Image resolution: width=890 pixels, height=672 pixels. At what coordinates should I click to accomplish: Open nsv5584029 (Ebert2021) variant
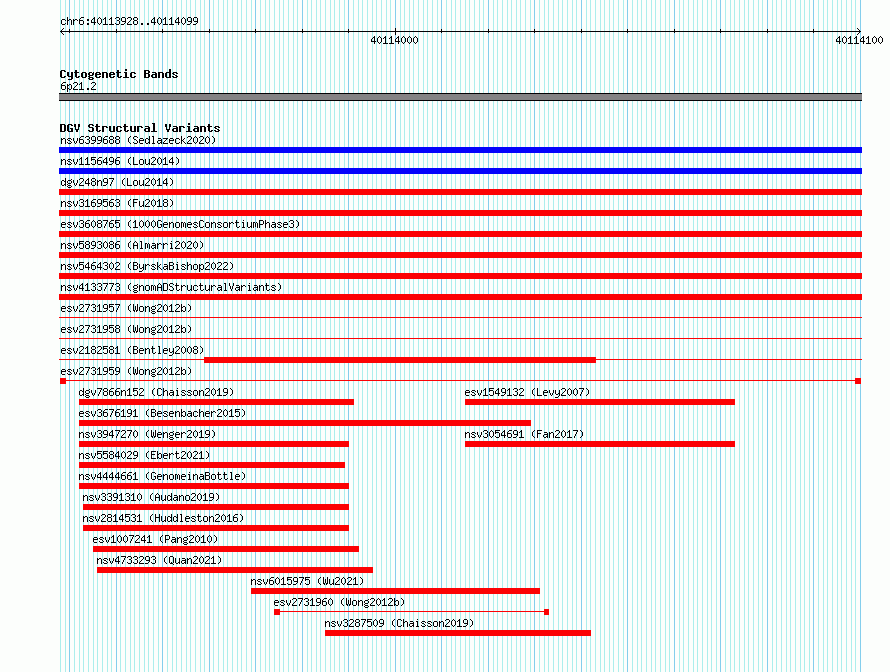(x=144, y=455)
